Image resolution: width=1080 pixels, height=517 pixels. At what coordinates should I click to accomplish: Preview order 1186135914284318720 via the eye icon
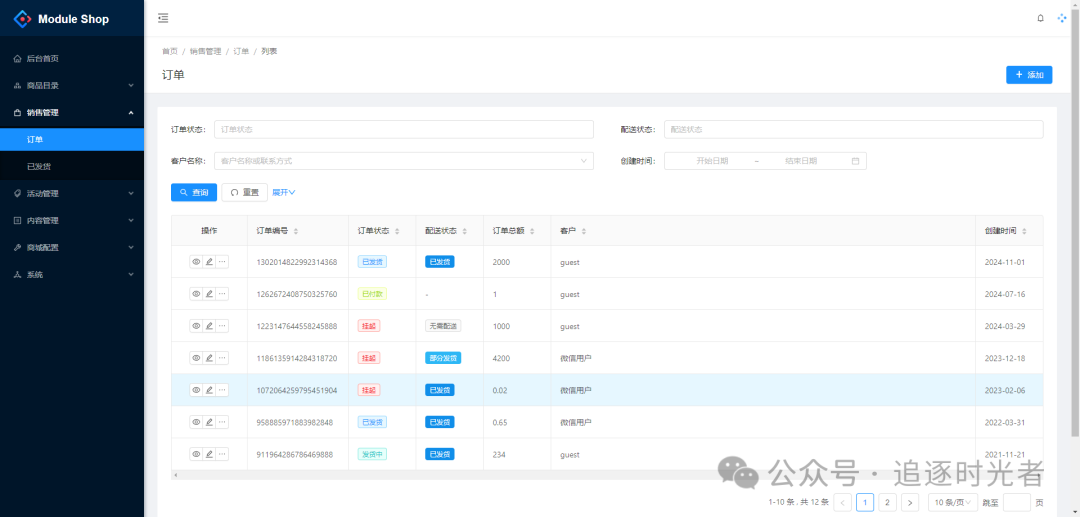click(196, 358)
